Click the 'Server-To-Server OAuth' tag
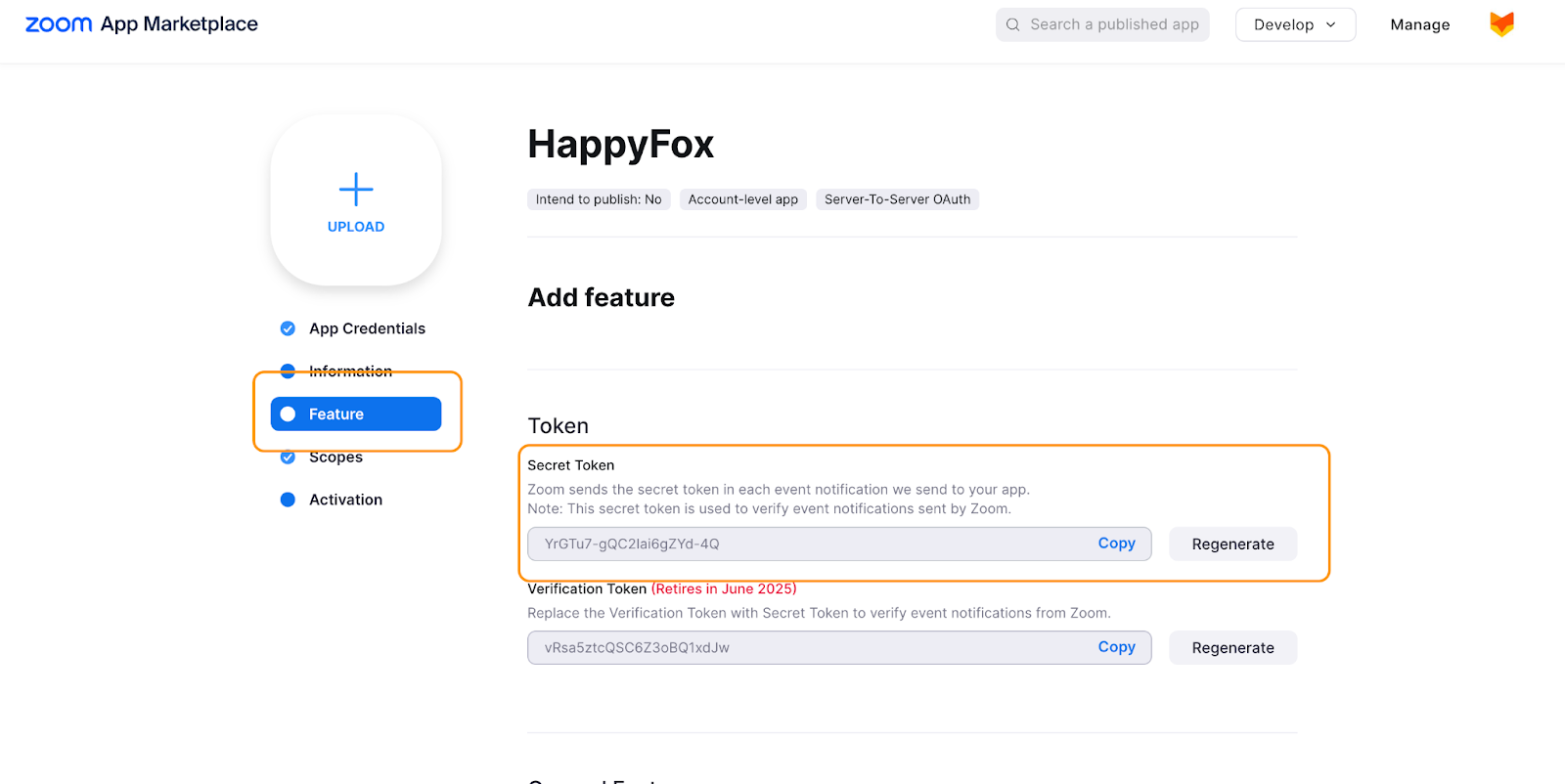The image size is (1565, 784). 898,199
